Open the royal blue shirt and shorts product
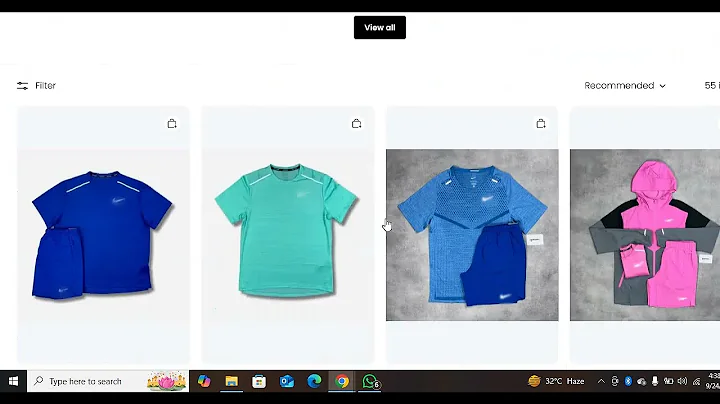Image resolution: width=720 pixels, height=404 pixels. (x=103, y=235)
